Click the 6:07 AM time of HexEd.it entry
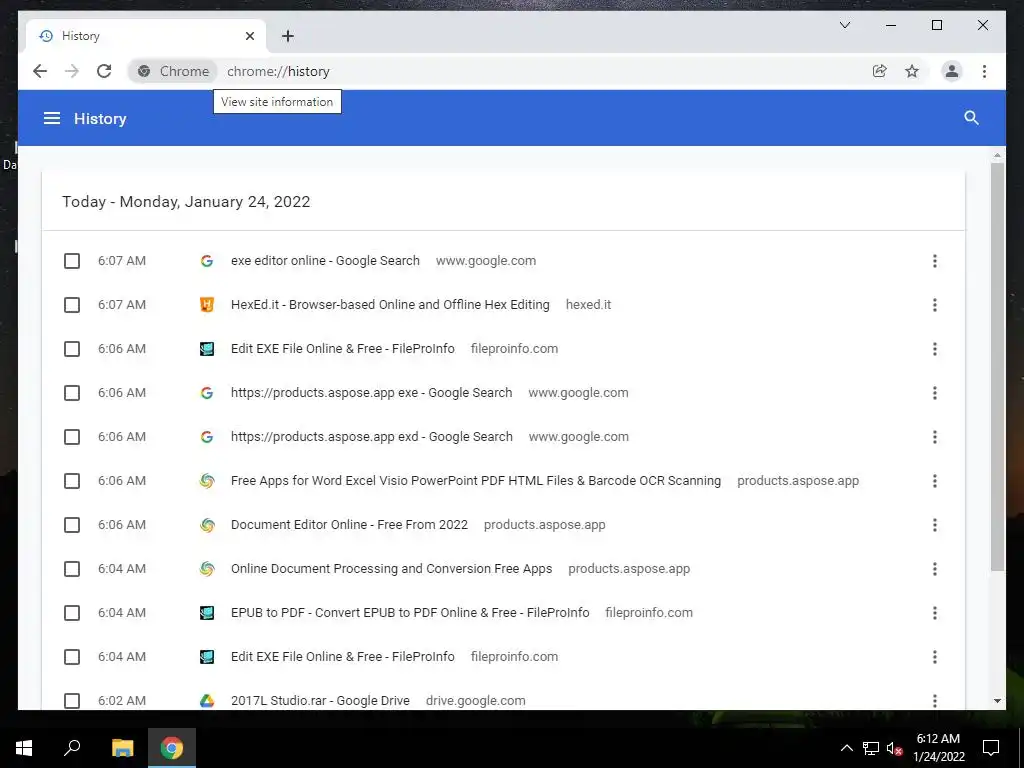The height and width of the screenshot is (768, 1024). (x=121, y=304)
